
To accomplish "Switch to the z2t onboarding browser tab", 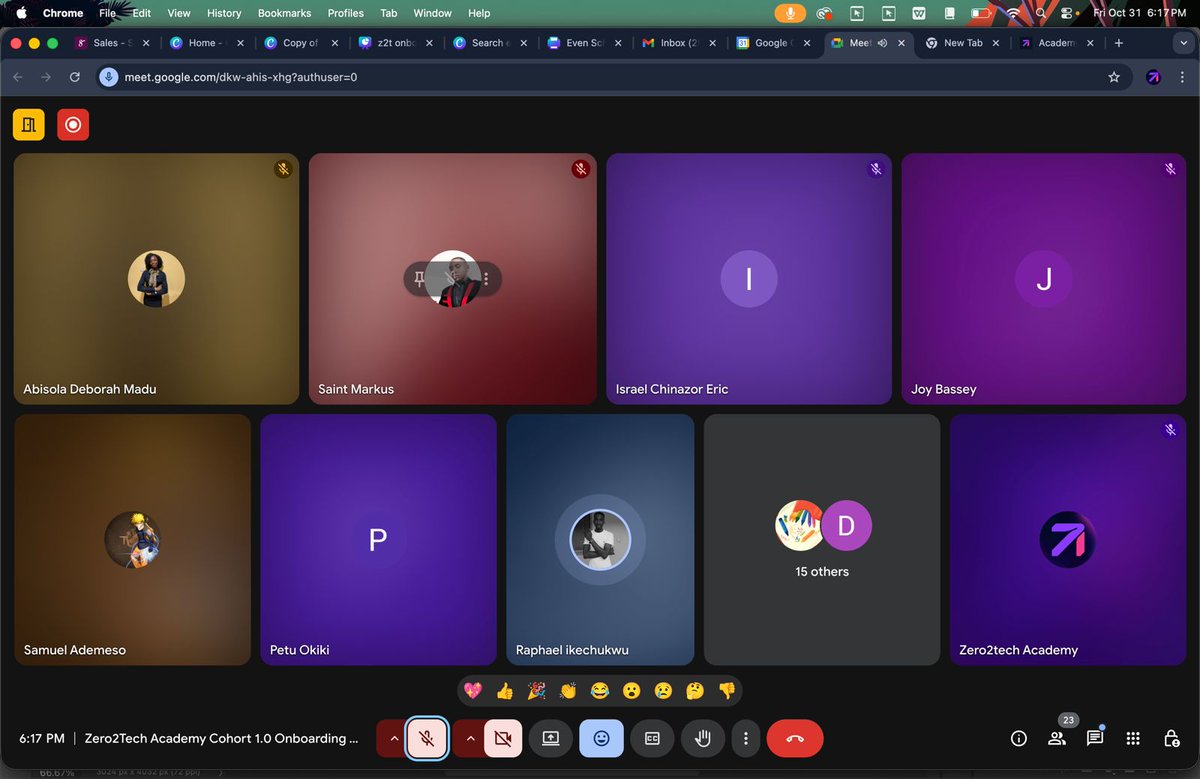I will pyautogui.click(x=395, y=43).
